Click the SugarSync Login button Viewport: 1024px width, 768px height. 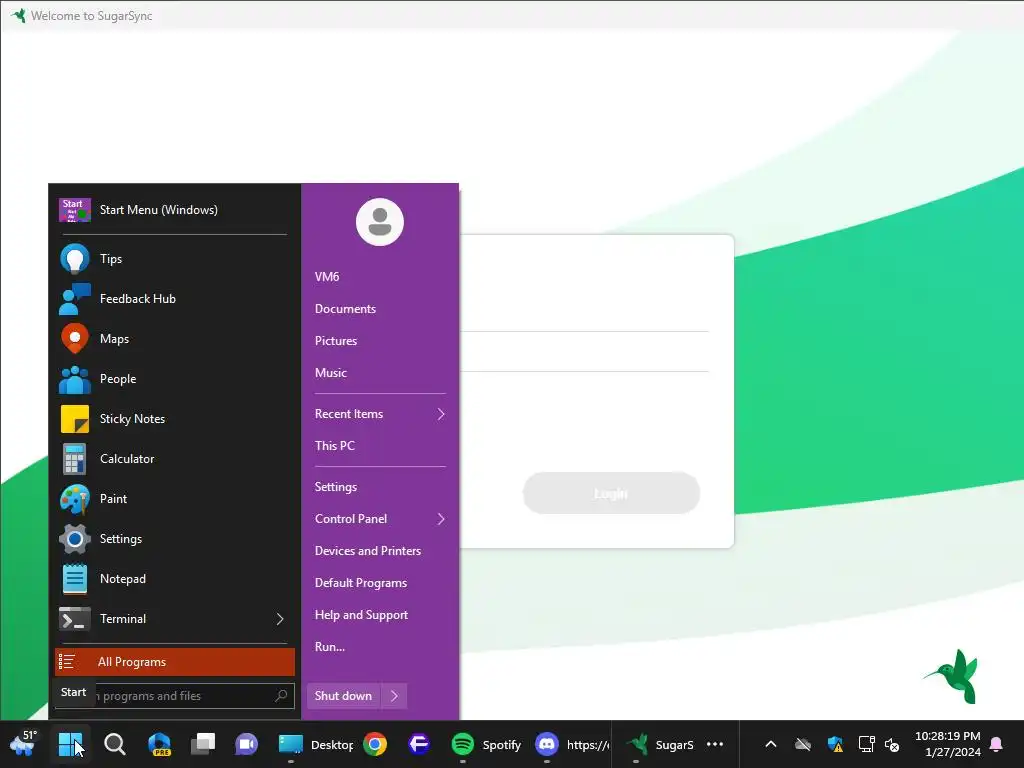tap(611, 493)
